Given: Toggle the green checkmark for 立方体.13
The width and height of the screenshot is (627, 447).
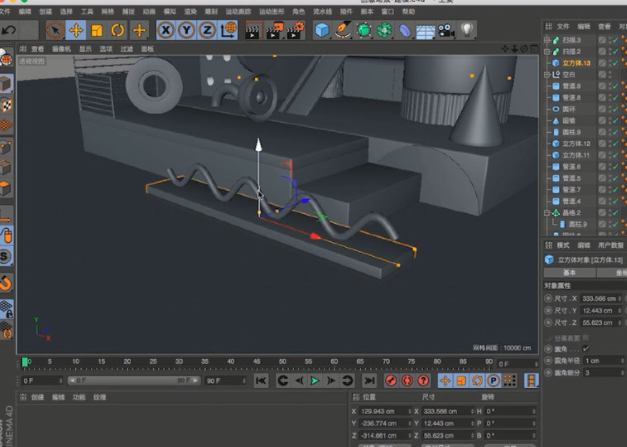Looking at the screenshot, I should (615, 63).
